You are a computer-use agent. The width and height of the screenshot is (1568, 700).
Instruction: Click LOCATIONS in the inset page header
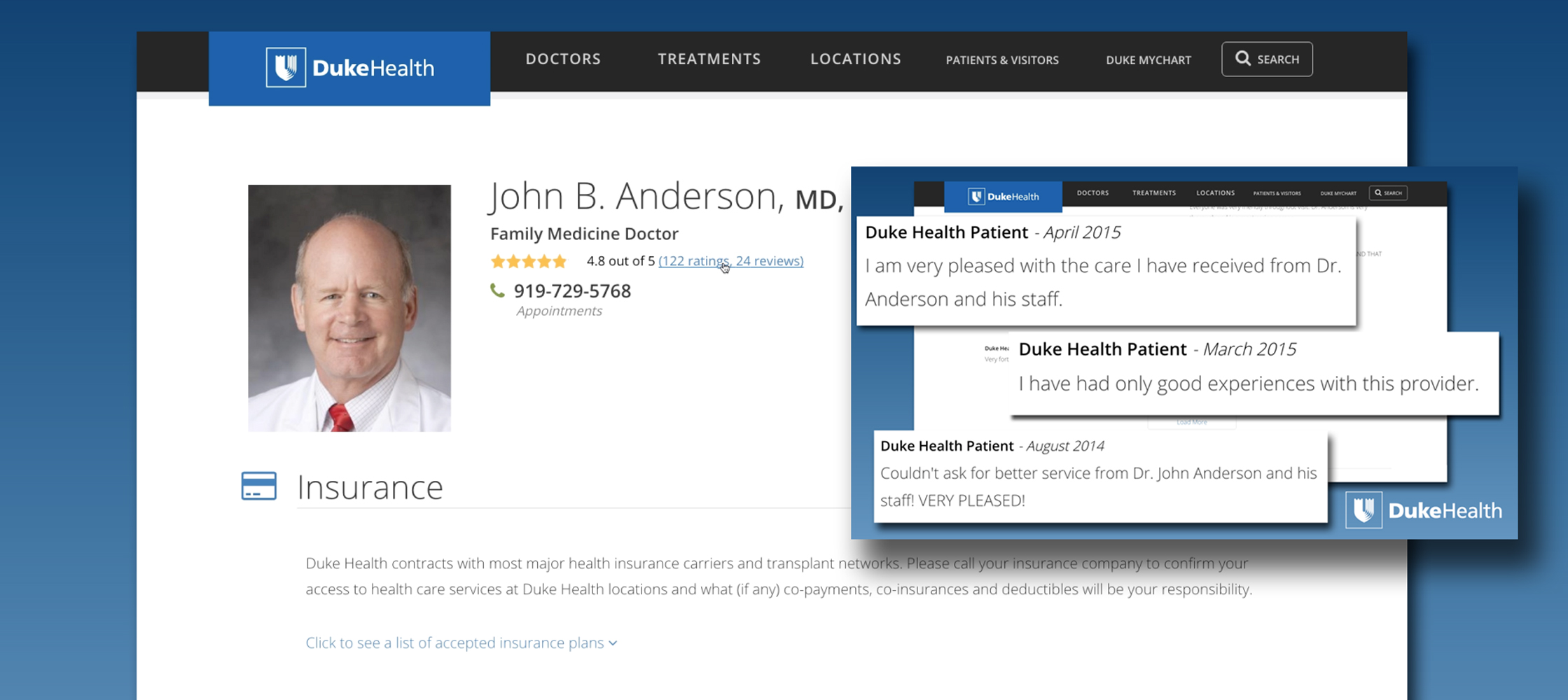1215,193
